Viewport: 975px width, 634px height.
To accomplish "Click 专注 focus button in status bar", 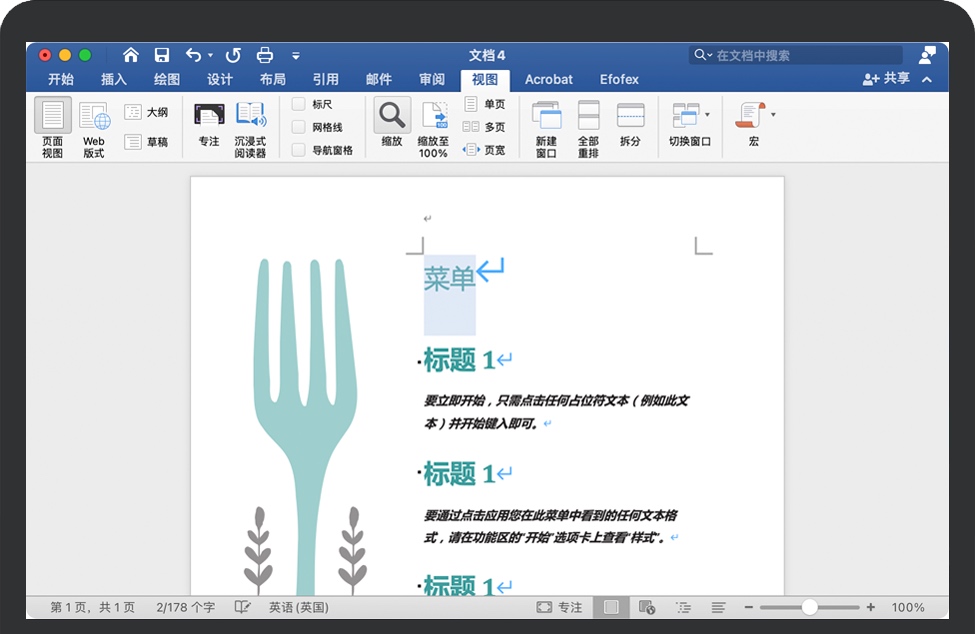I will click(x=560, y=607).
